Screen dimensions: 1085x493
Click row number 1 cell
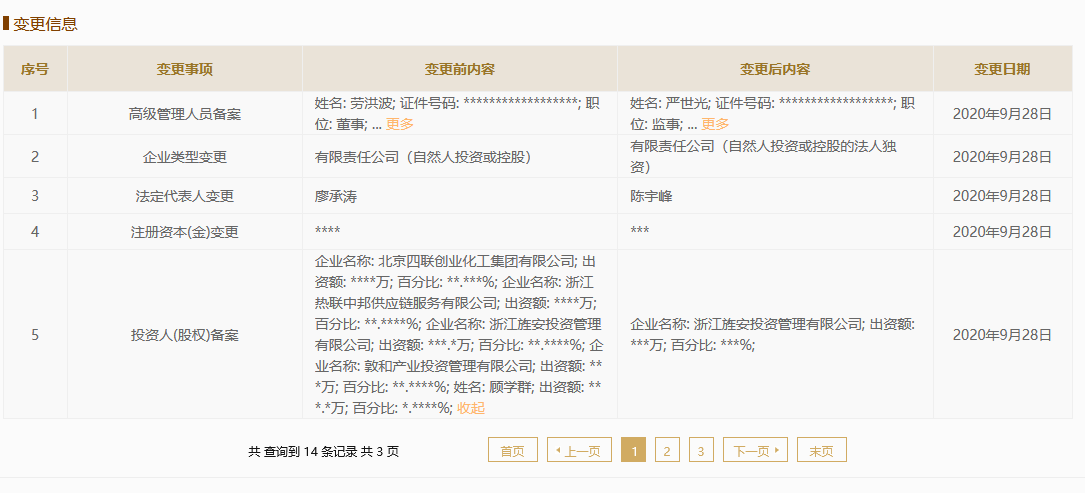click(35, 114)
